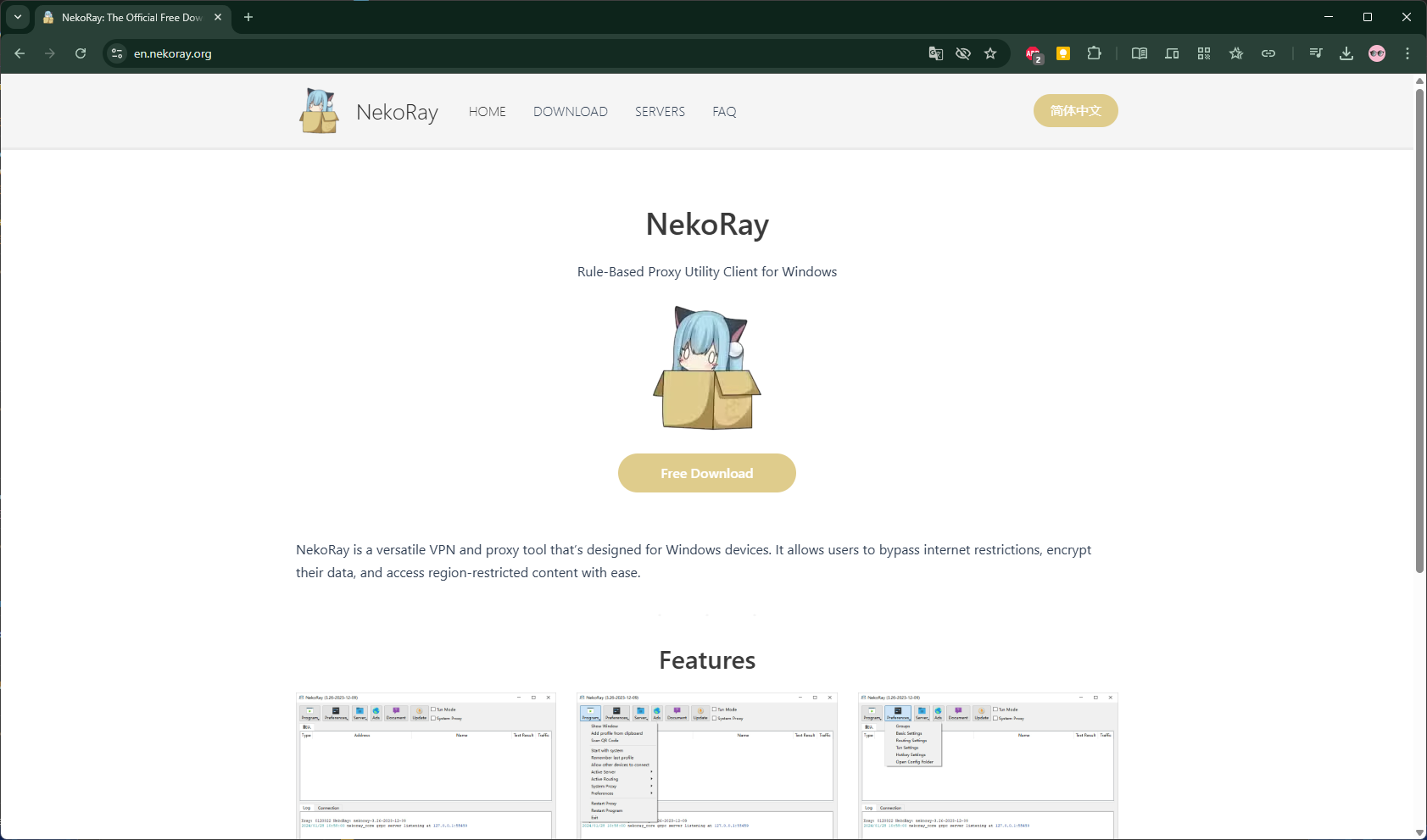Click the 'Rule-Based Proxy Utility Client' subtitle
This screenshot has height=840, width=1427.
[707, 272]
